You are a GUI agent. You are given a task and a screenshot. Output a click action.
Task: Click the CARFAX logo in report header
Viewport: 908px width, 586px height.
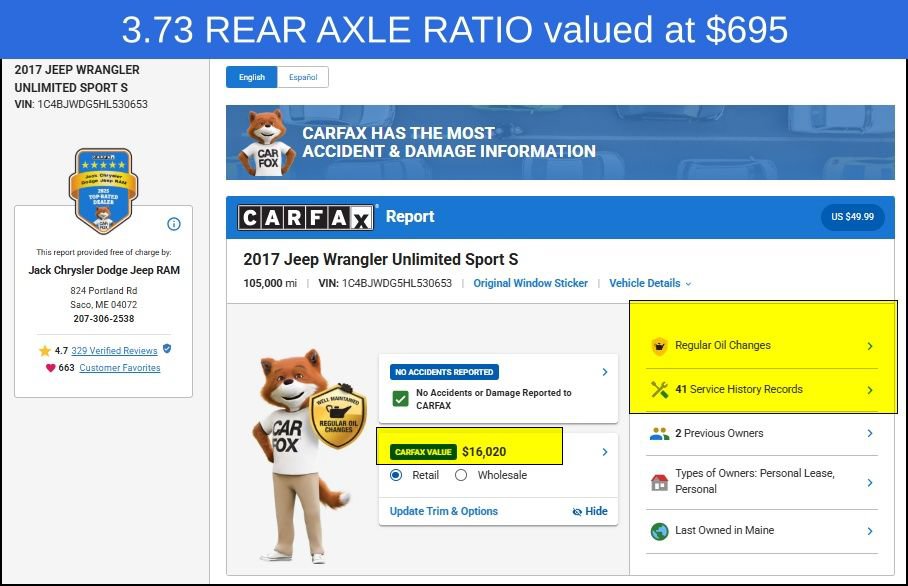(x=306, y=218)
